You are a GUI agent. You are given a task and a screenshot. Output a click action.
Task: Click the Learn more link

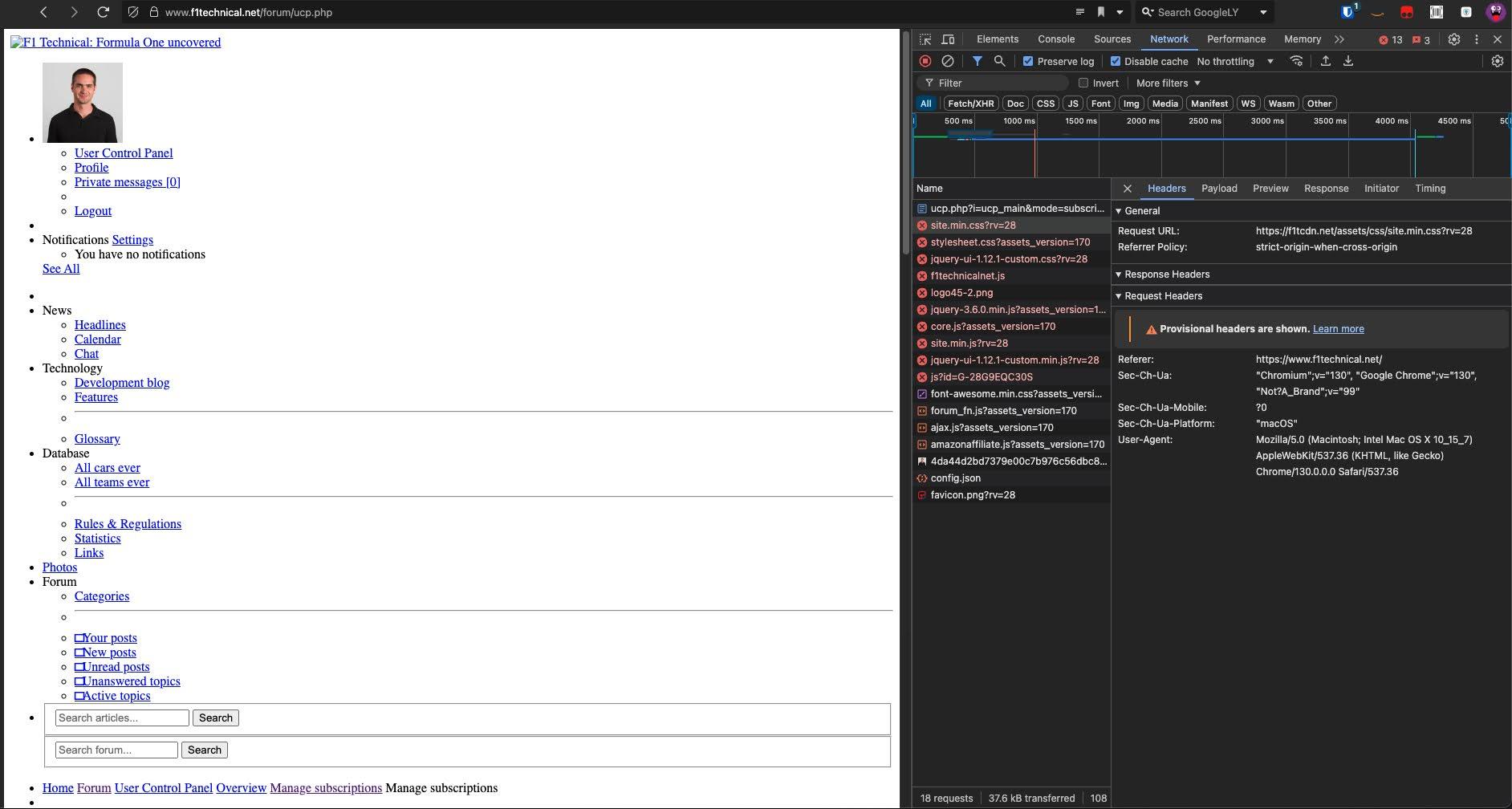[1338, 329]
